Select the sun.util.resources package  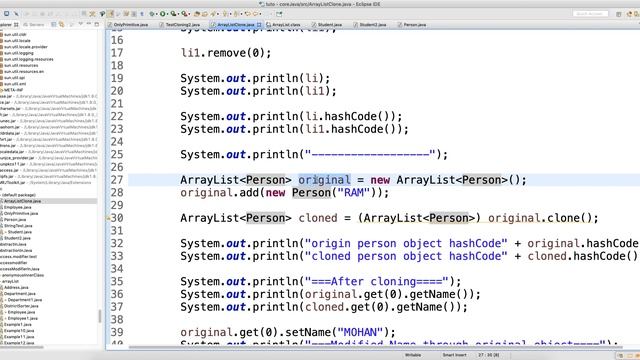coord(21,65)
